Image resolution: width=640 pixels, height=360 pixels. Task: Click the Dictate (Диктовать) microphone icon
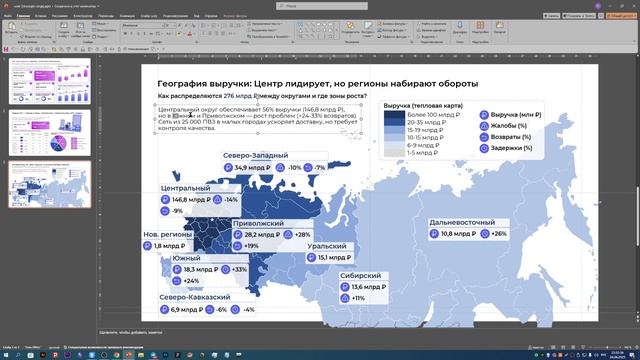tap(460, 25)
